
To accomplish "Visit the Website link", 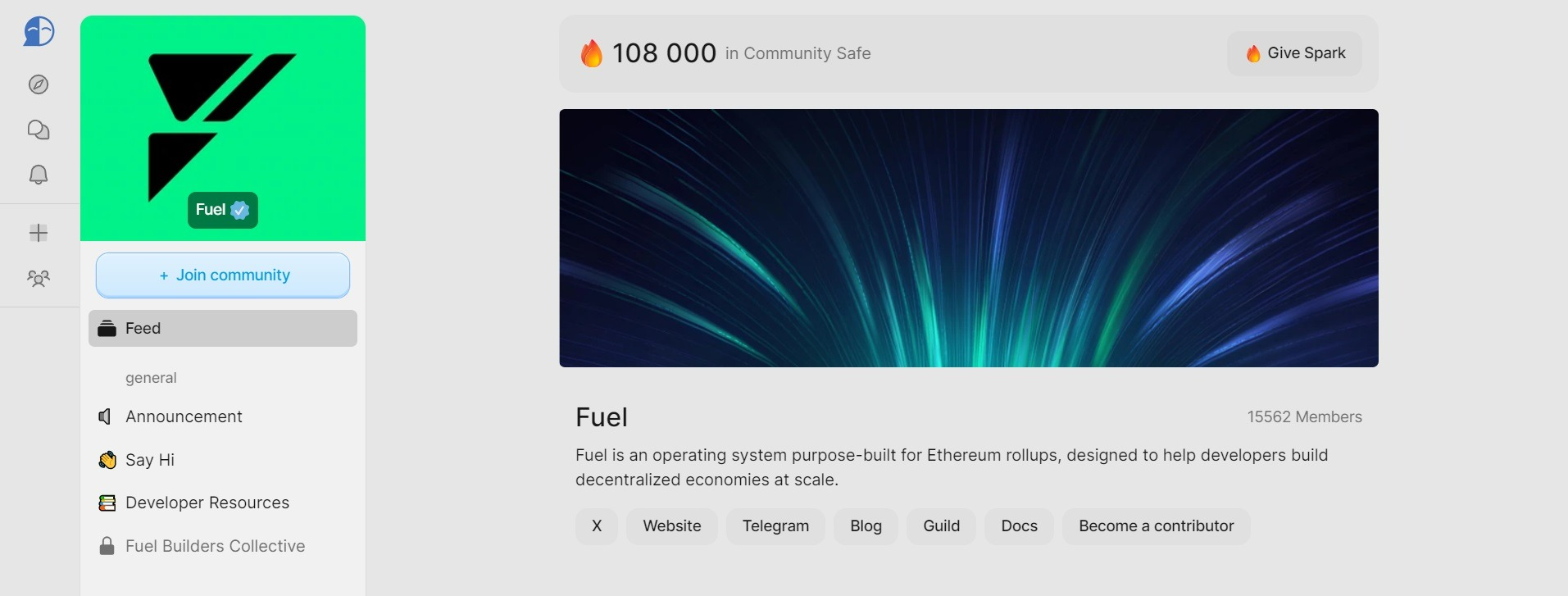I will pos(672,526).
